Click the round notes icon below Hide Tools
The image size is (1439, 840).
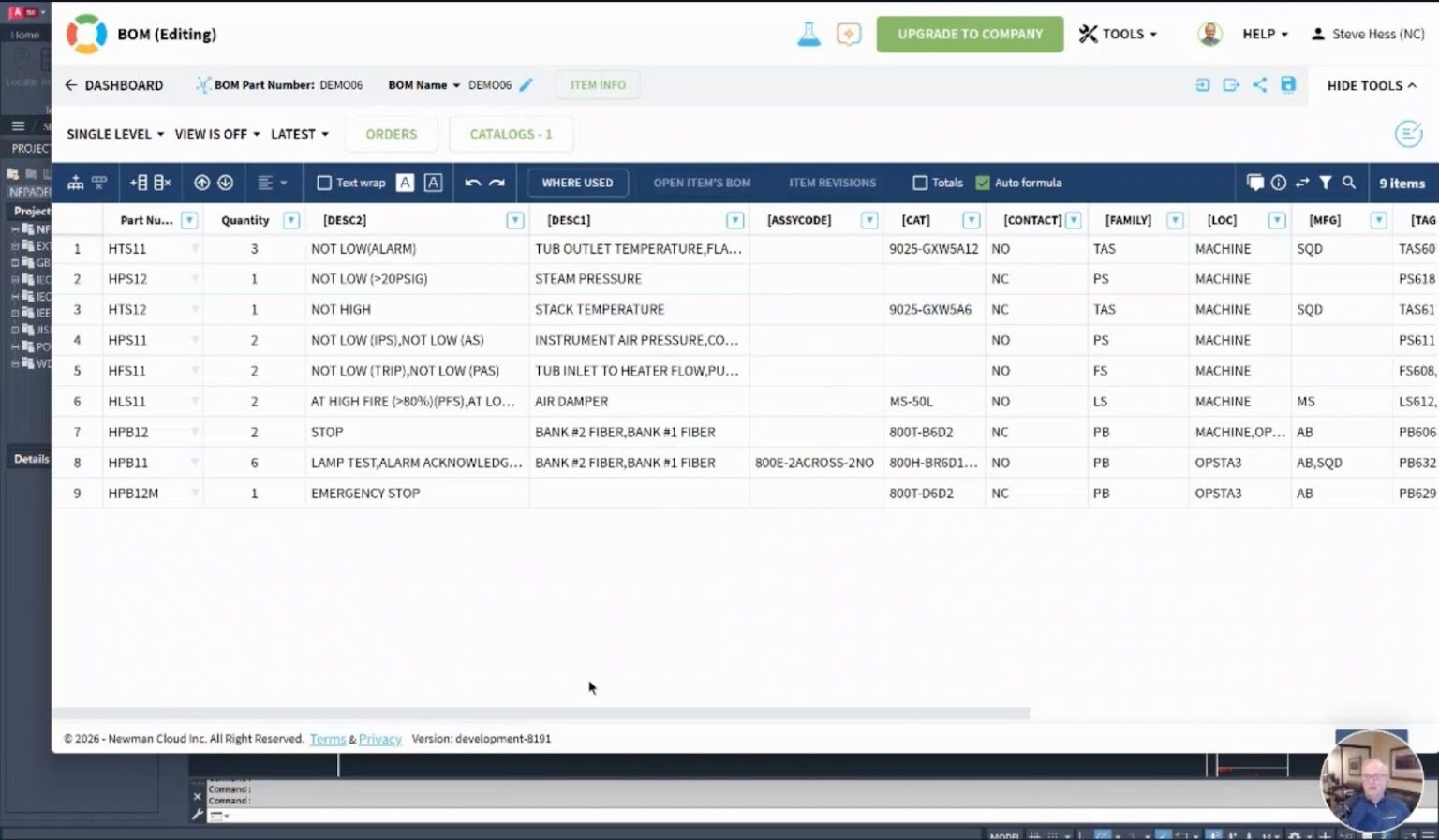point(1408,134)
